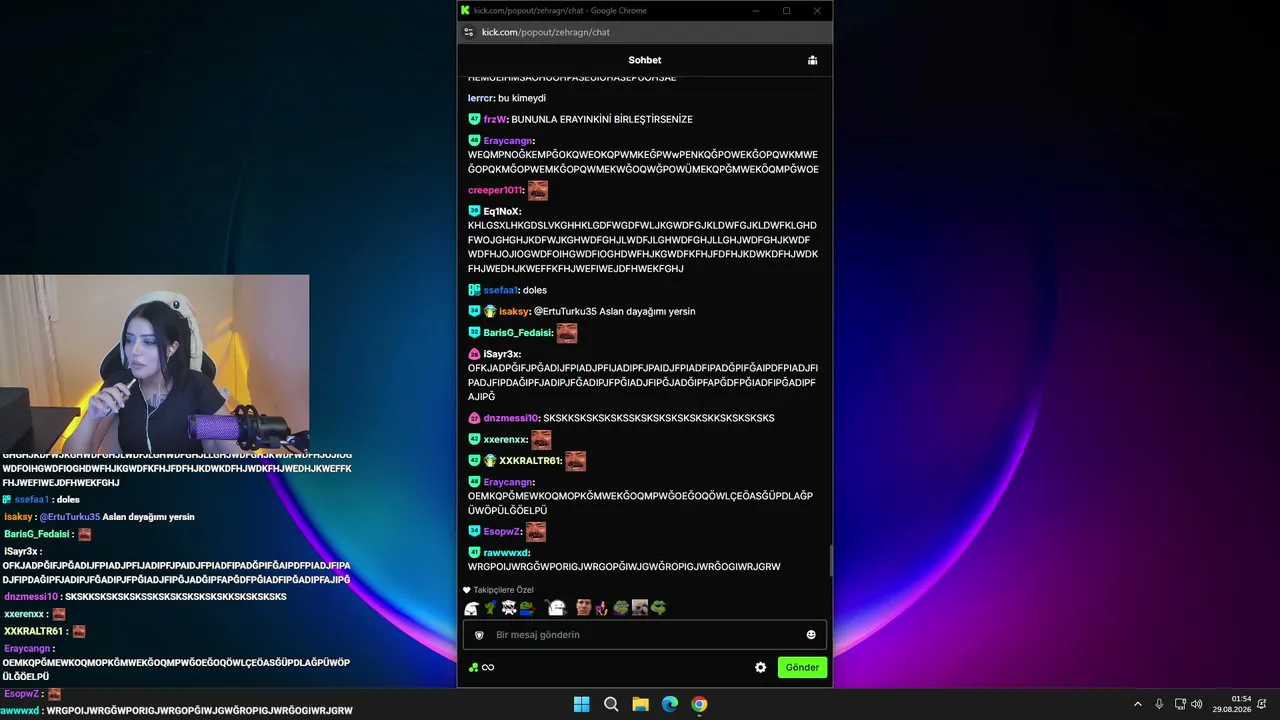Click the 'bu kimeydi' message text
This screenshot has width=1280, height=720.
[x=522, y=98]
